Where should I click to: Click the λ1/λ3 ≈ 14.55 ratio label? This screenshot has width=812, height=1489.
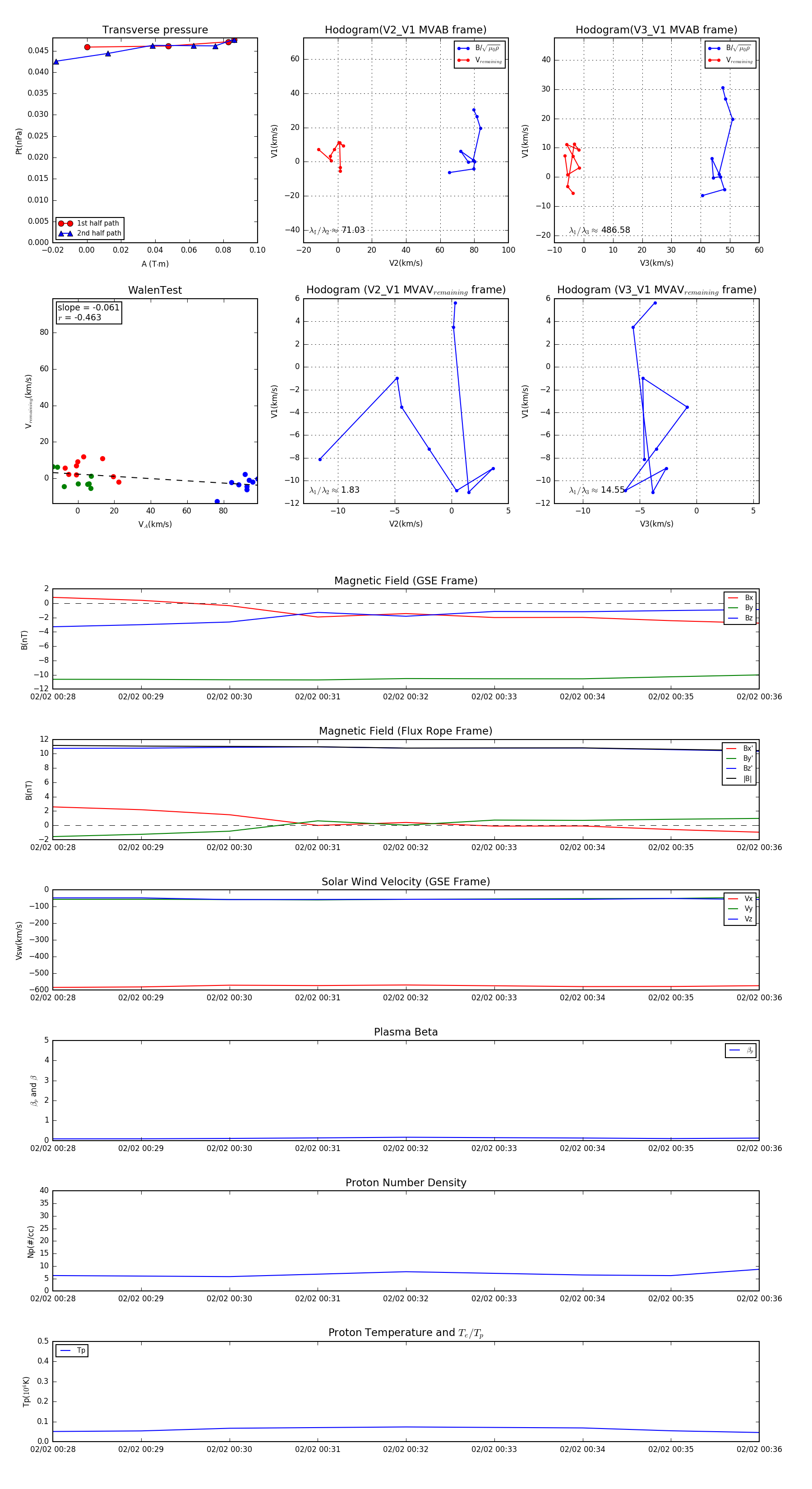(597, 490)
